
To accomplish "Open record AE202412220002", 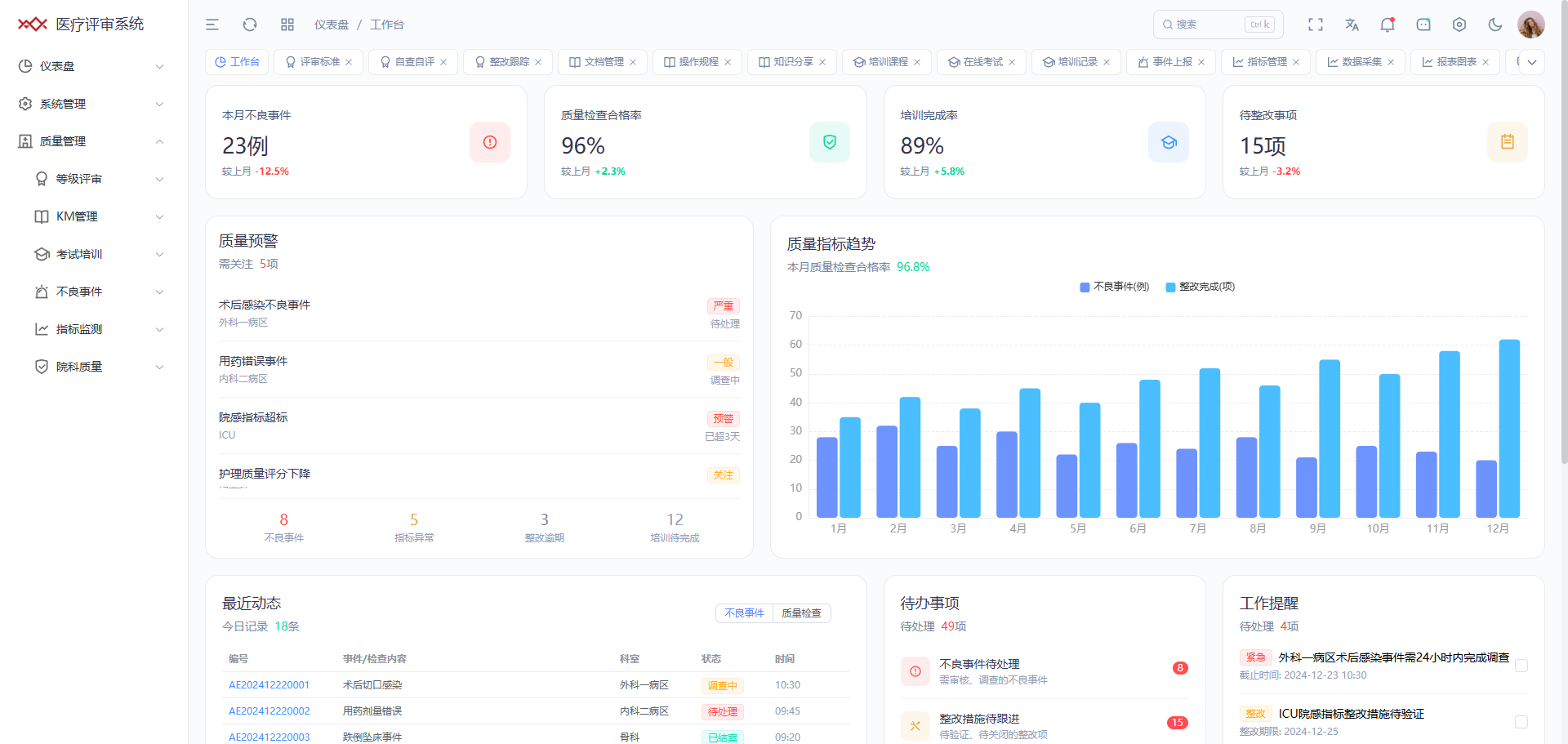I will tap(269, 711).
